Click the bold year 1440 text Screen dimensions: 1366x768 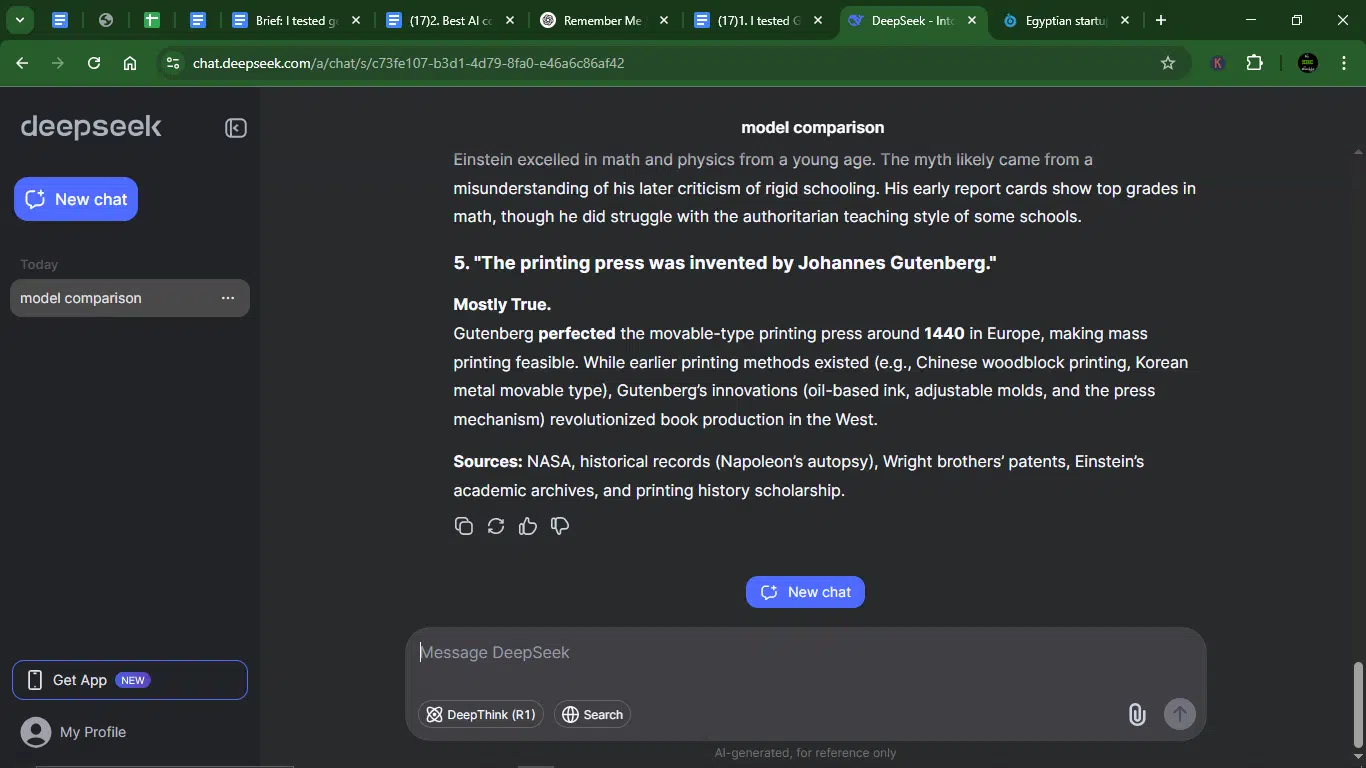(944, 333)
